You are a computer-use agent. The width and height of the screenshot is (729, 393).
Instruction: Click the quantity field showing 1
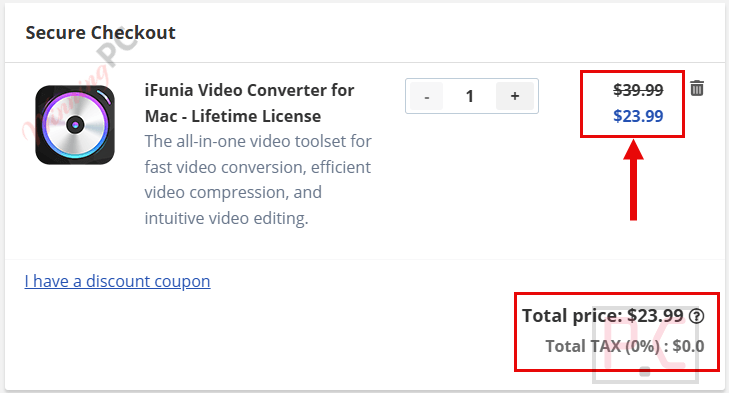(470, 96)
